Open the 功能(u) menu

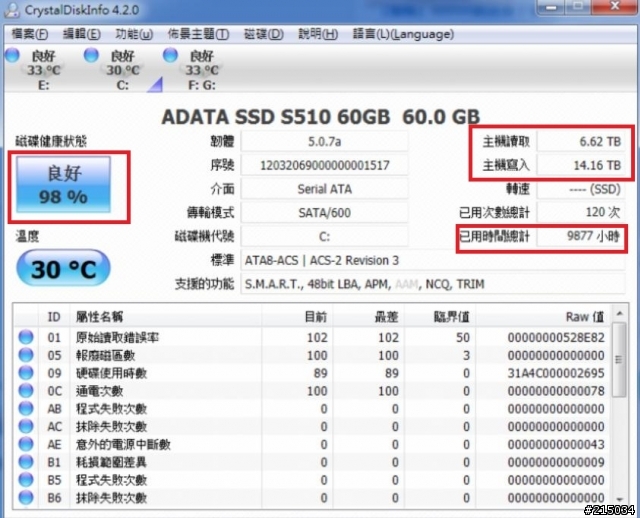pyautogui.click(x=134, y=34)
